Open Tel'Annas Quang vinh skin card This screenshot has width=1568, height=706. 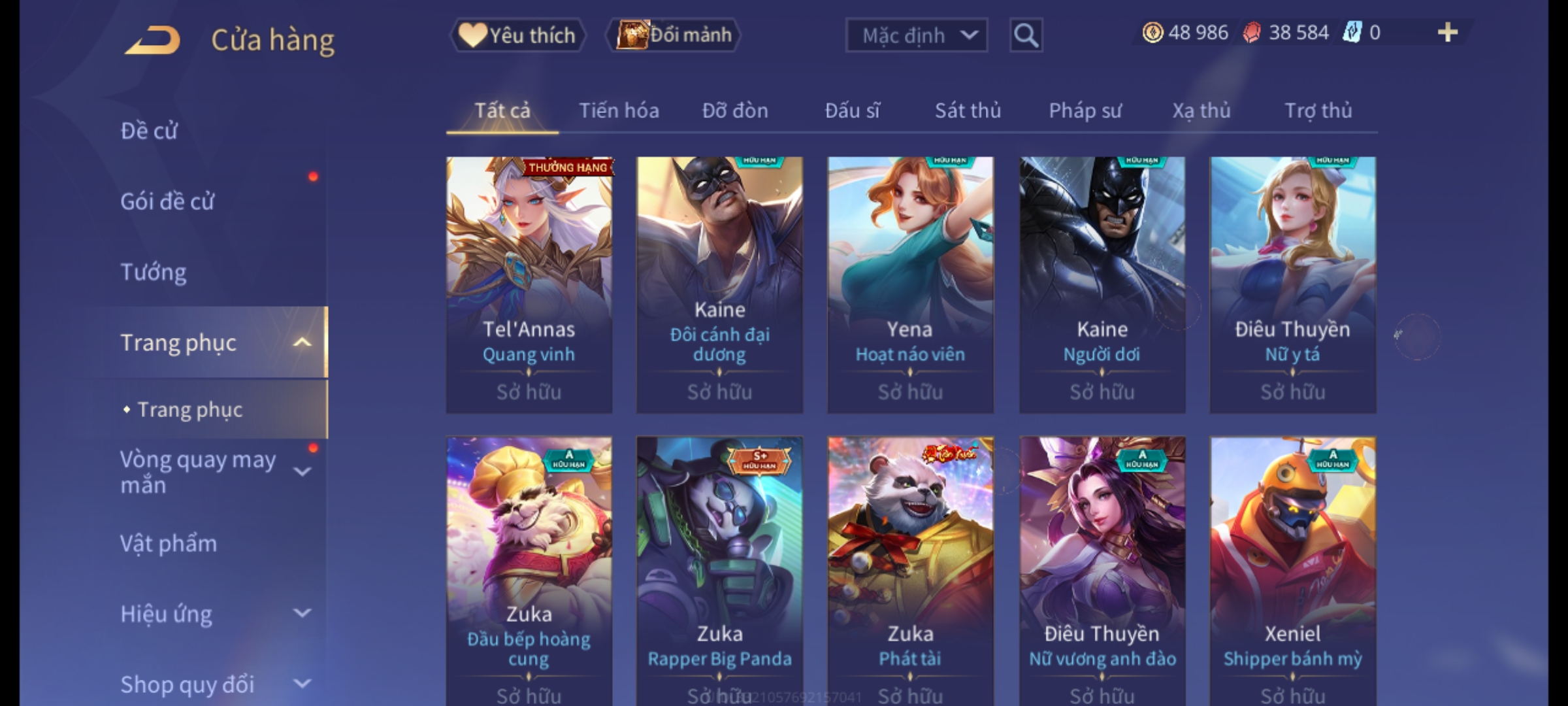click(x=529, y=284)
